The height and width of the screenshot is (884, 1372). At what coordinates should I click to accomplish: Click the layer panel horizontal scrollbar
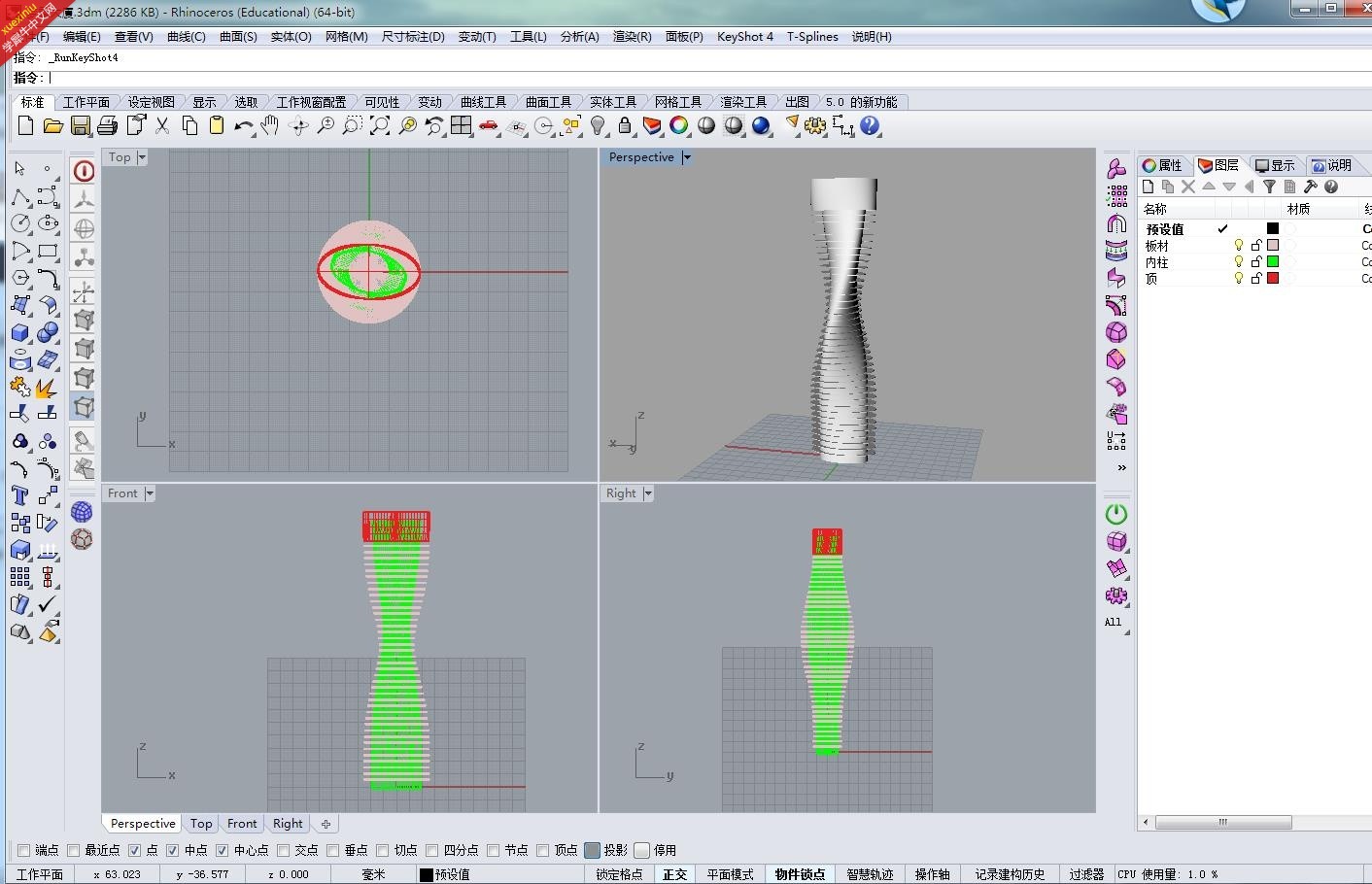[1222, 822]
